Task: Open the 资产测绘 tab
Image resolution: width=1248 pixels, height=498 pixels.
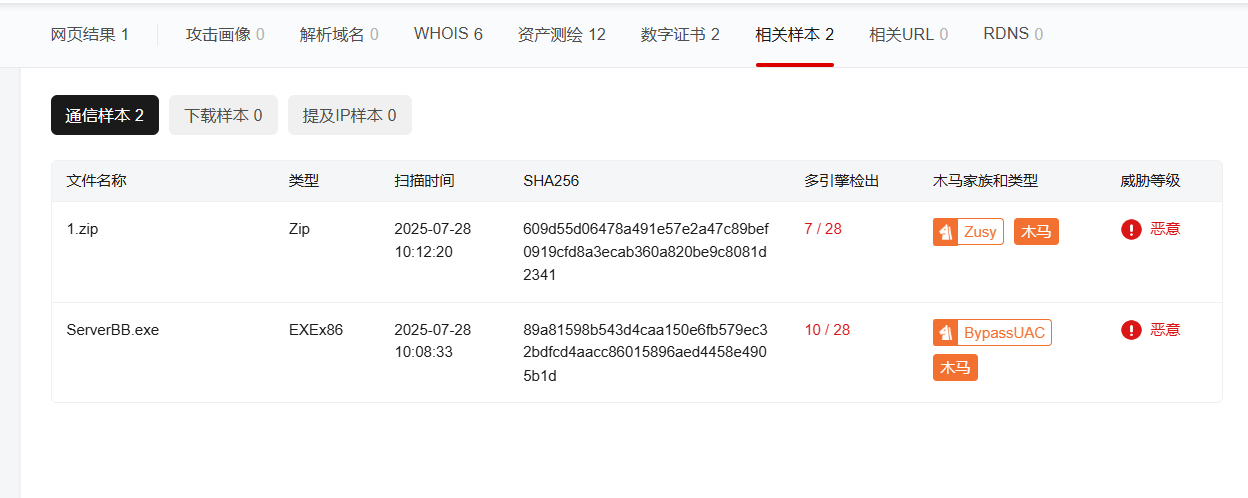Action: (x=561, y=35)
